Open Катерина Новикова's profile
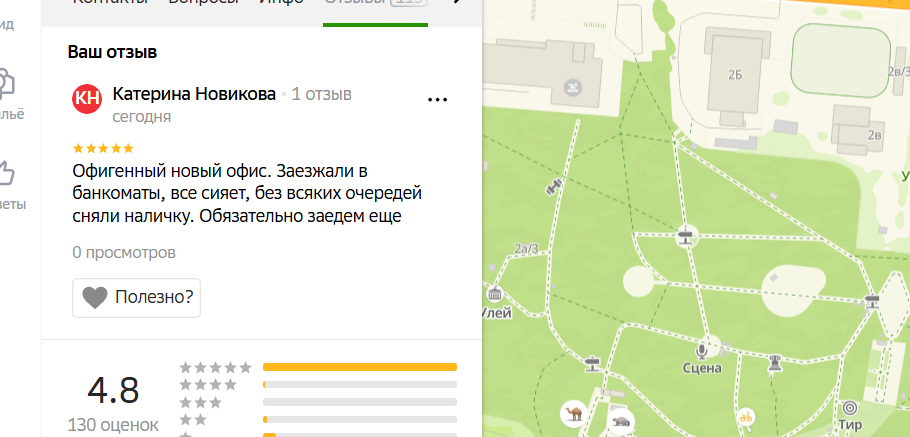Screen dimensions: 910x437 (194, 94)
